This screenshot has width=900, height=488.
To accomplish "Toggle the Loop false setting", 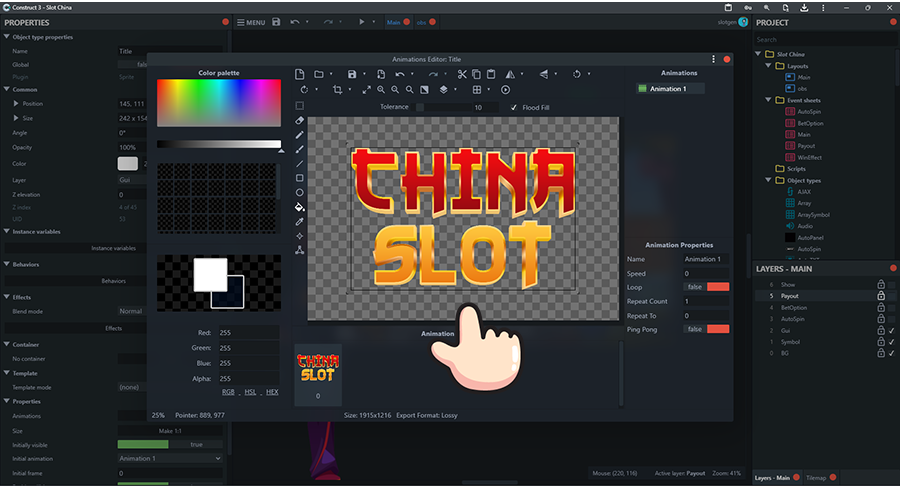I will 717,287.
